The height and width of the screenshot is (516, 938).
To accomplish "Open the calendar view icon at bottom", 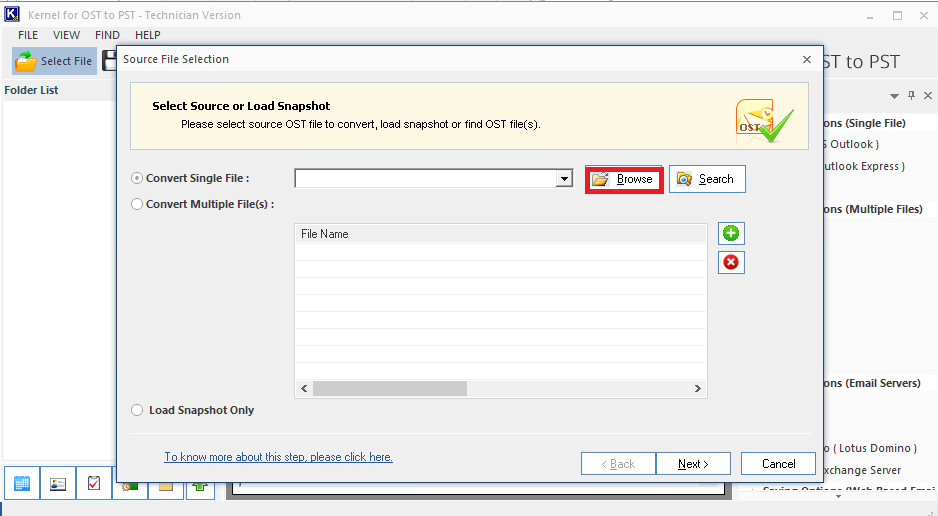I will (22, 483).
